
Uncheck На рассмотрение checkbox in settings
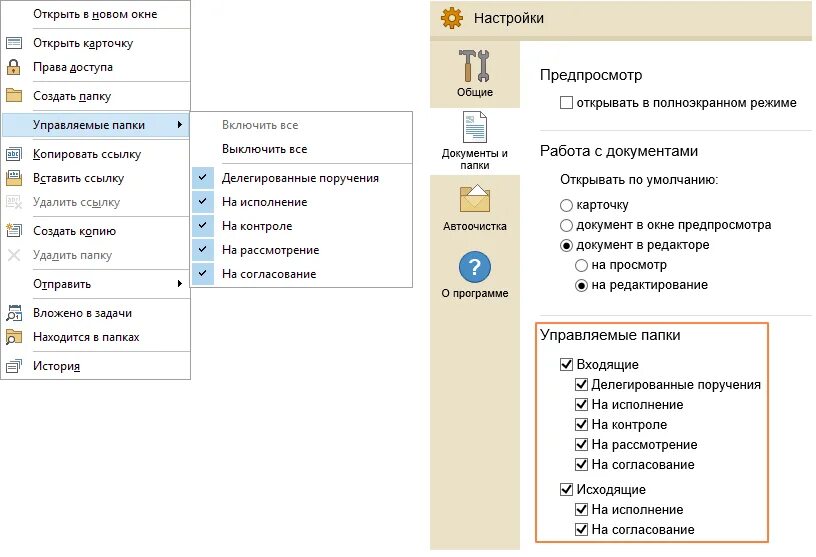coord(581,445)
